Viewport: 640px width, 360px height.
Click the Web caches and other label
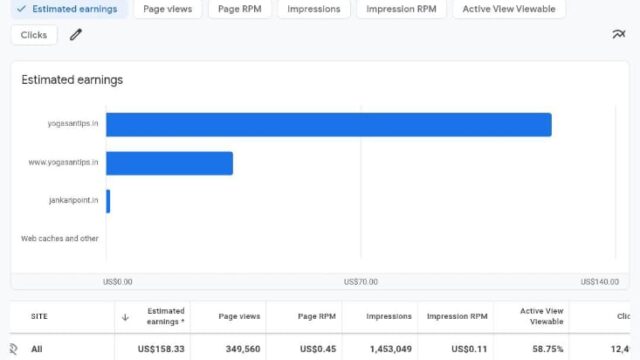click(60, 238)
